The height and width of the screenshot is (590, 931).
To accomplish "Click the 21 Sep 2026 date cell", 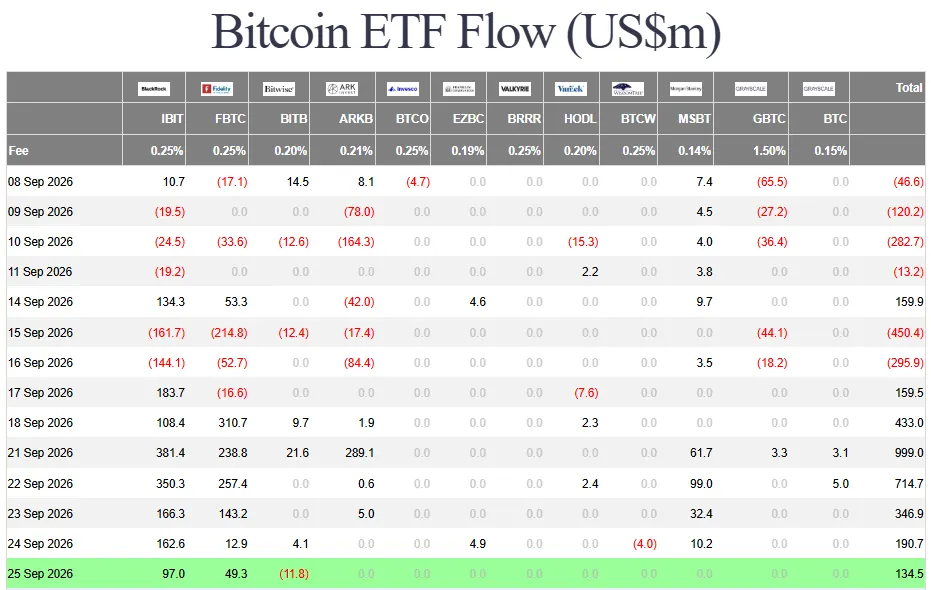I will pyautogui.click(x=40, y=453).
